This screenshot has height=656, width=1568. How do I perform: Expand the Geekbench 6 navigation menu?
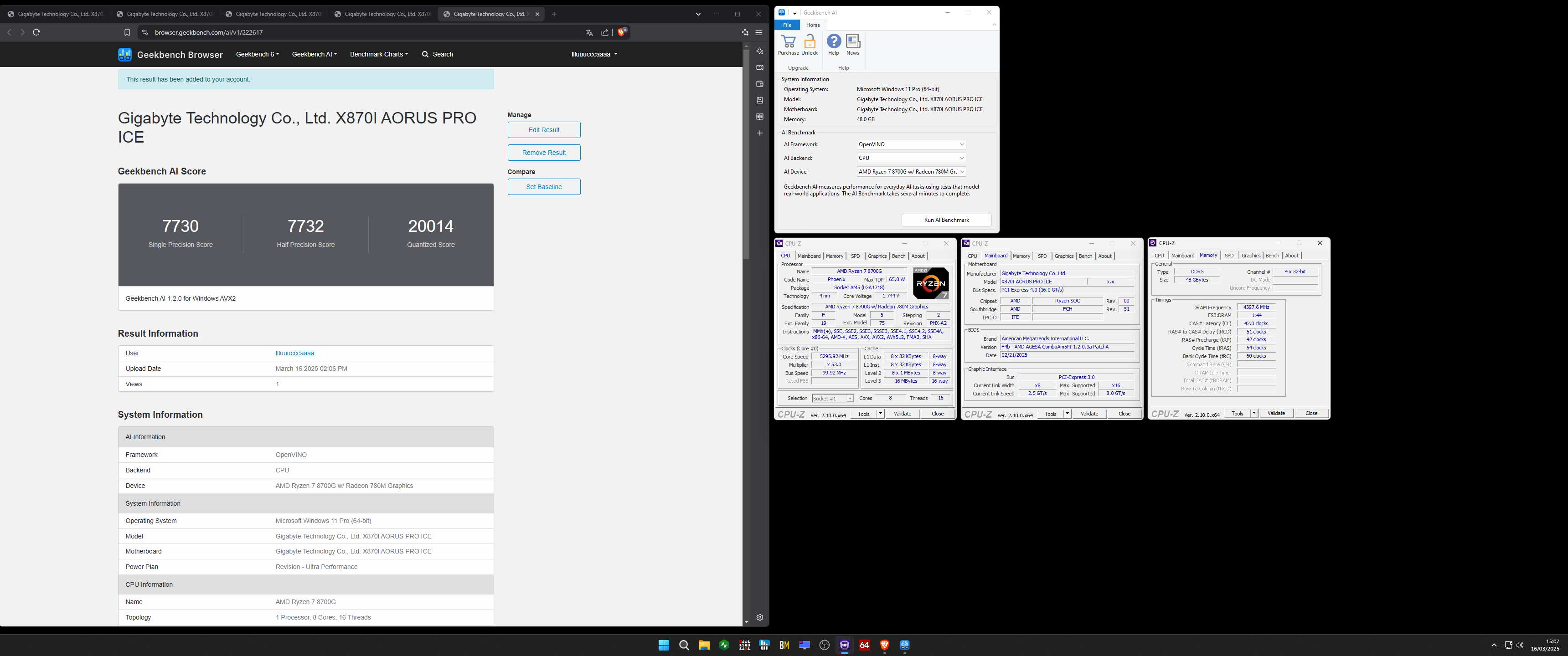tap(258, 54)
